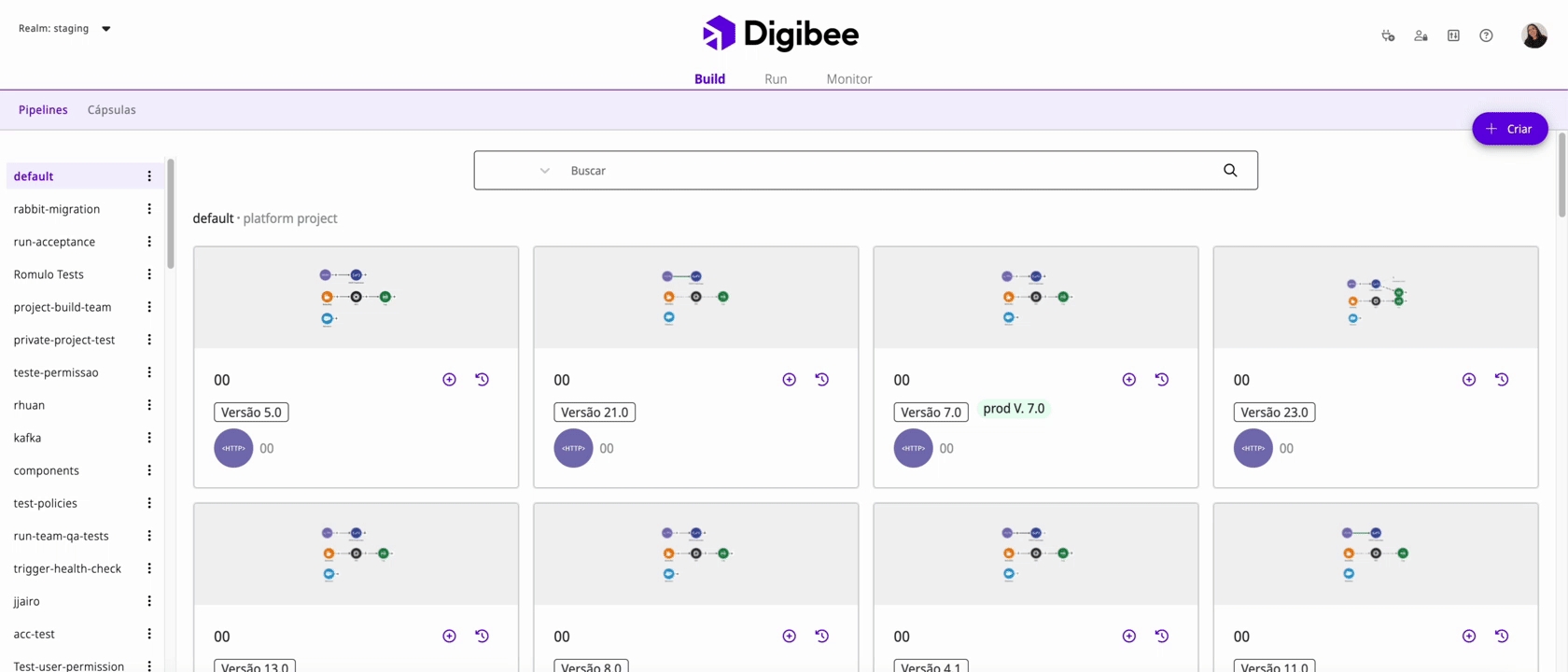This screenshot has height=672, width=1568.
Task: Open version history on Versão 5.0 pipeline
Action: point(482,379)
